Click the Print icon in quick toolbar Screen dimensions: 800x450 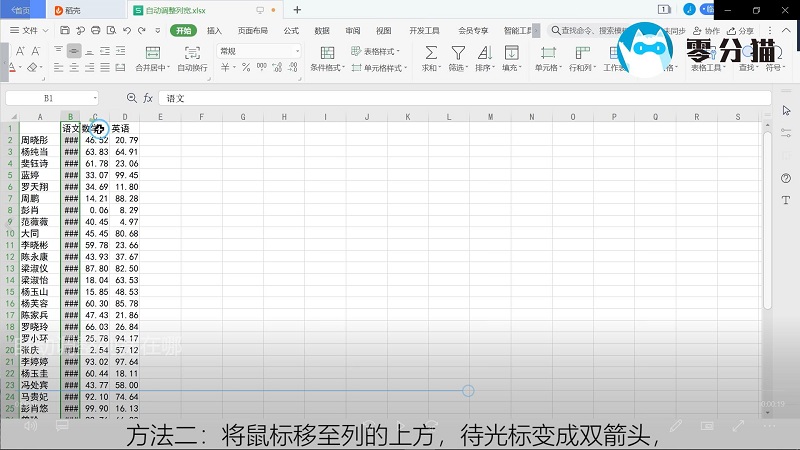pyautogui.click(x=94, y=31)
